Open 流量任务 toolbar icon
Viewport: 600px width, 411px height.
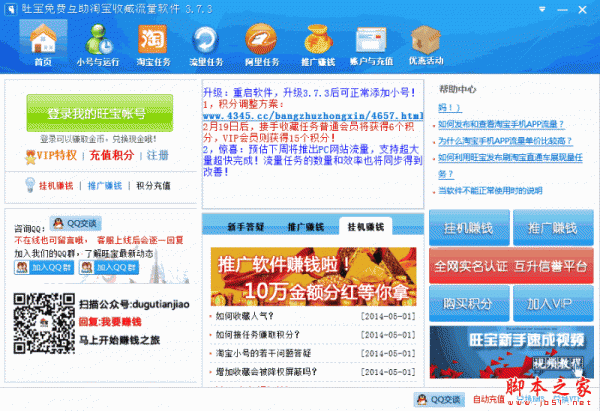(206, 44)
